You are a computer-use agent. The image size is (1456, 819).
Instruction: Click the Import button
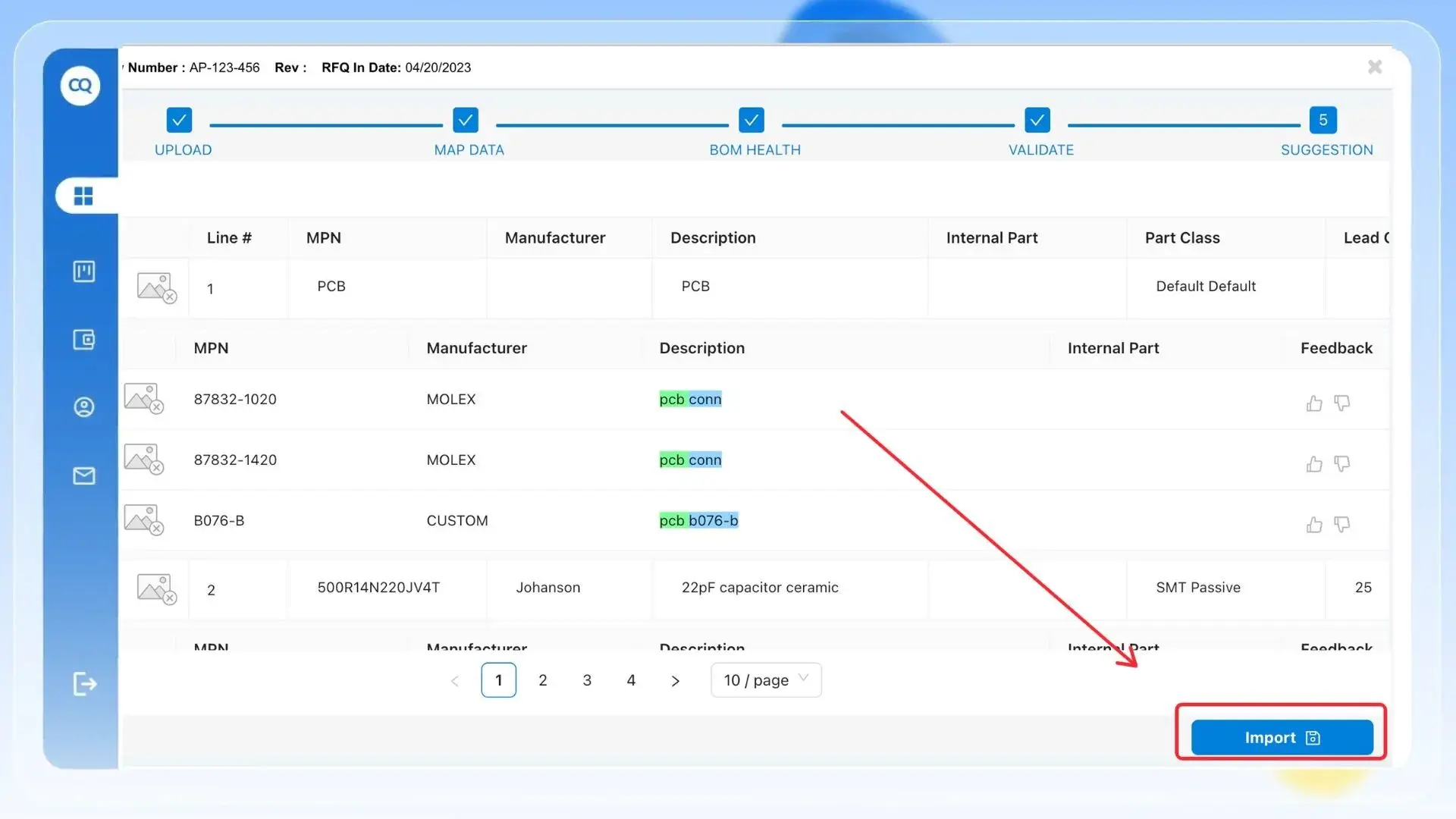coord(1282,738)
